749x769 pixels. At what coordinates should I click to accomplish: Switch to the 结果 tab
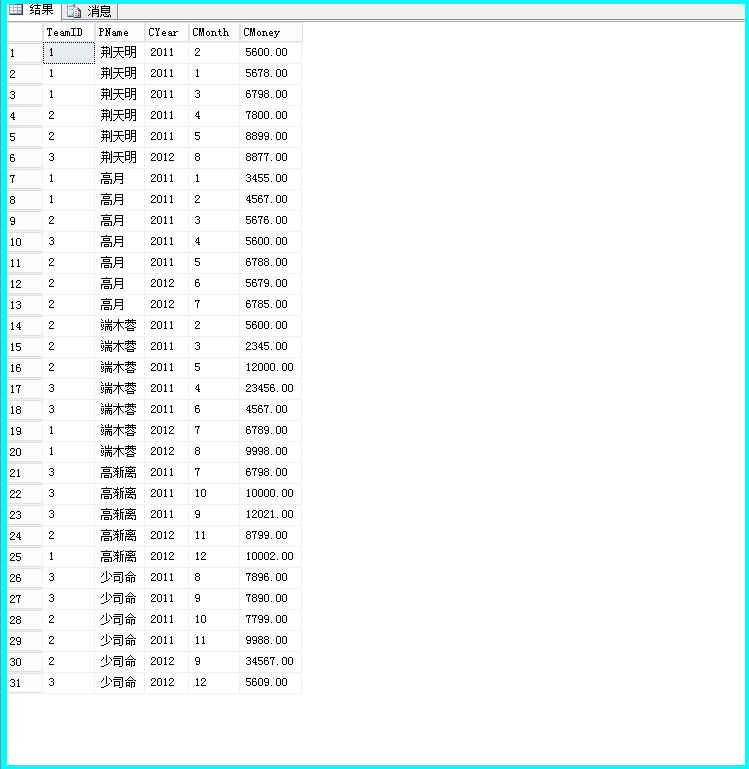pos(33,10)
